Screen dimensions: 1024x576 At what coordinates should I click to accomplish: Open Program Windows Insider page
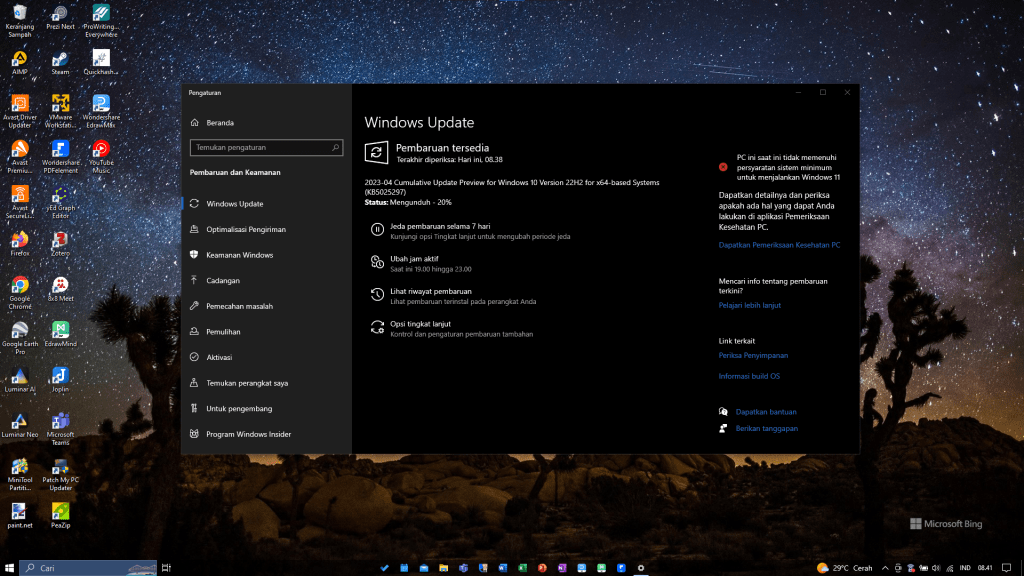coord(249,434)
